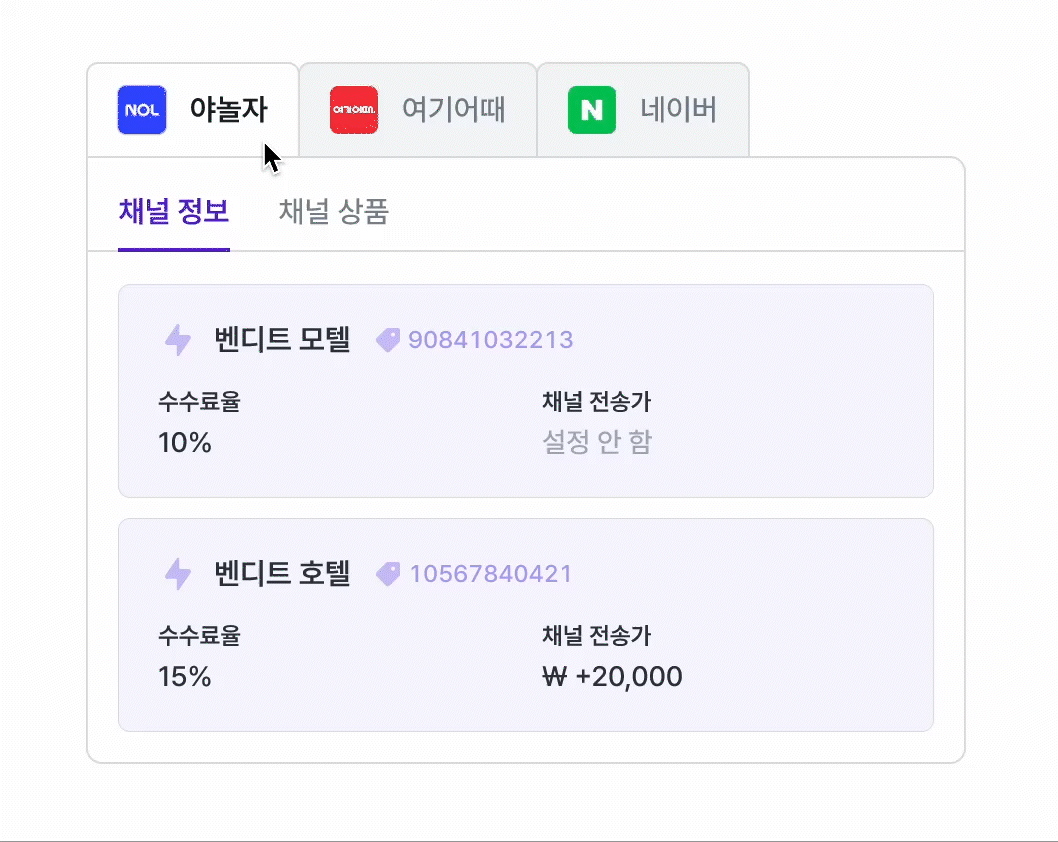Click the 설정 안 함 channel price value
The image size is (1058, 842).
point(597,443)
